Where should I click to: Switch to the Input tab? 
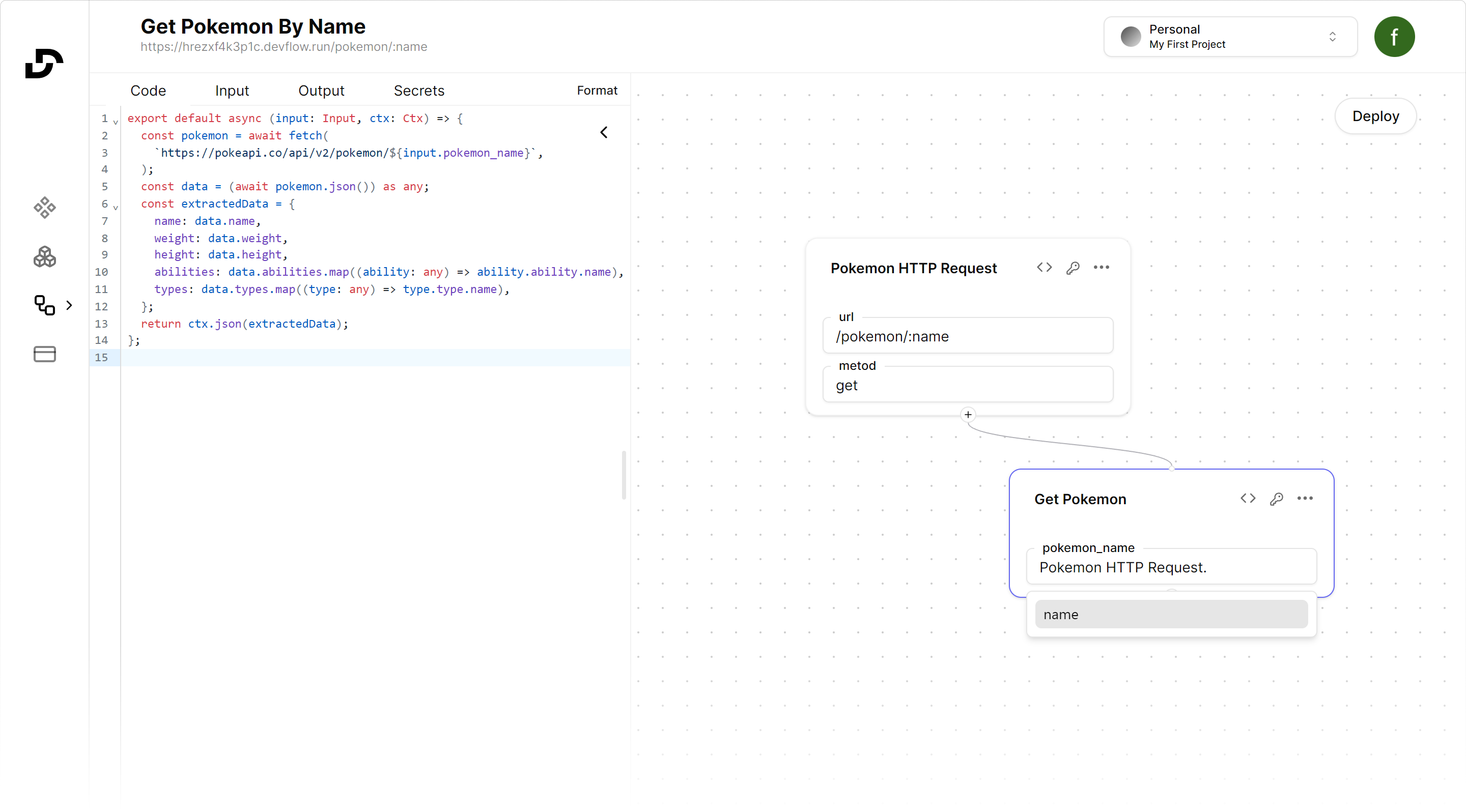point(232,91)
